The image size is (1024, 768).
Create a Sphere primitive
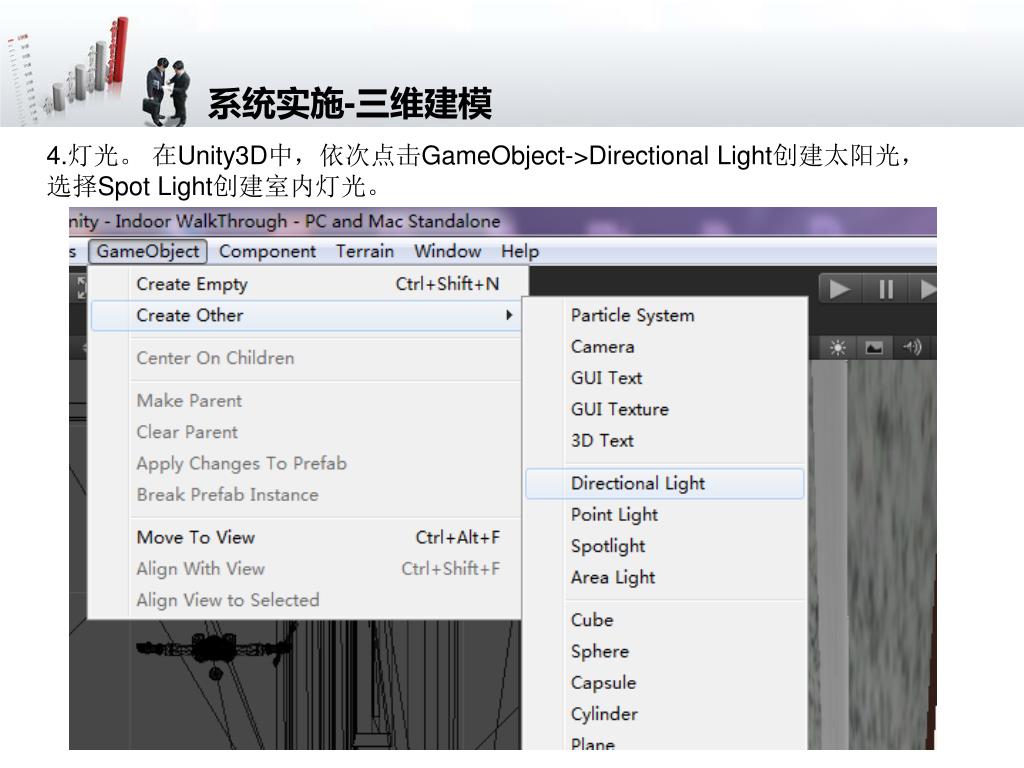point(665,651)
